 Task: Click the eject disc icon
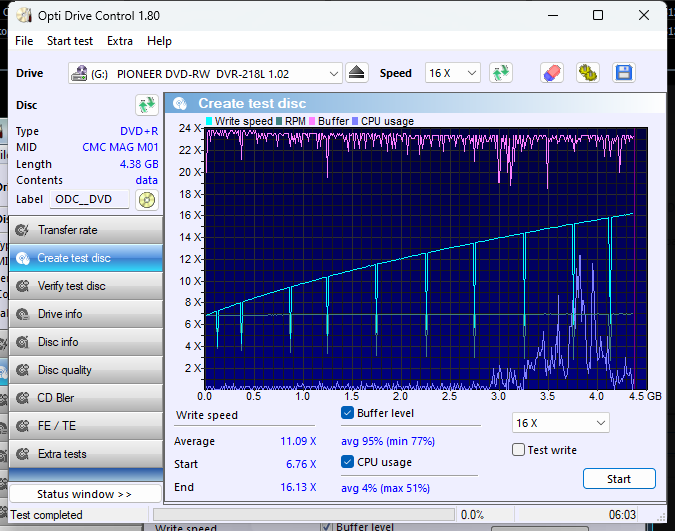(356, 73)
